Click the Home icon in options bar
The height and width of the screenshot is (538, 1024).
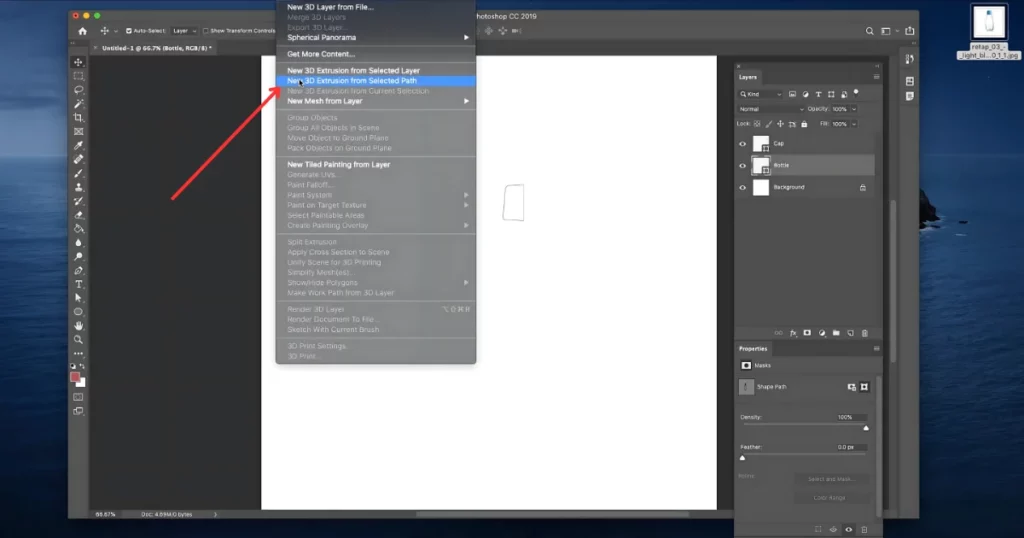coord(82,31)
